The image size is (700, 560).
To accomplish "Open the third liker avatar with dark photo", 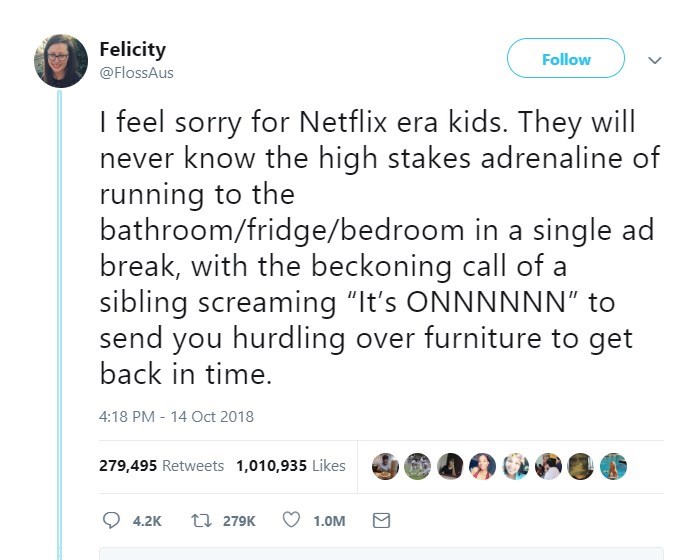I will click(449, 466).
